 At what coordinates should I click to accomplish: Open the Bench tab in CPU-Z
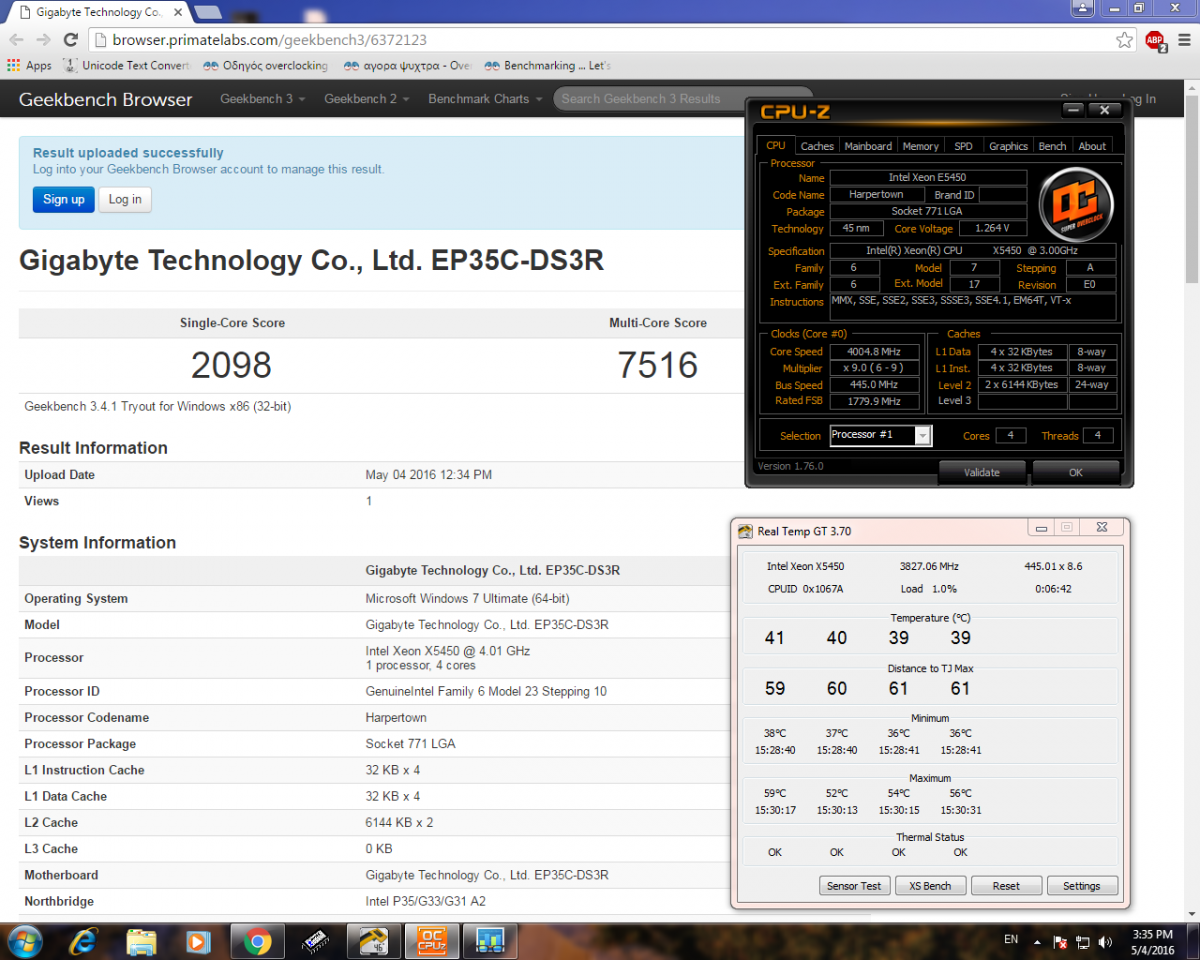click(1052, 146)
